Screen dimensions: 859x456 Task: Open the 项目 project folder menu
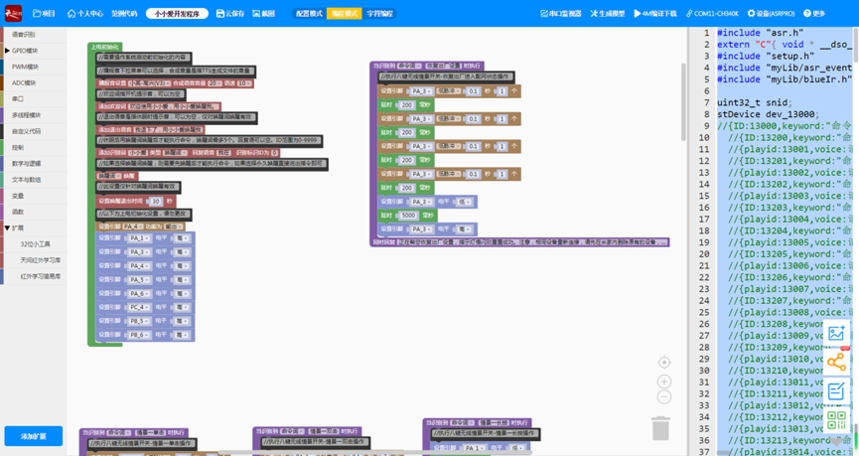(44, 13)
